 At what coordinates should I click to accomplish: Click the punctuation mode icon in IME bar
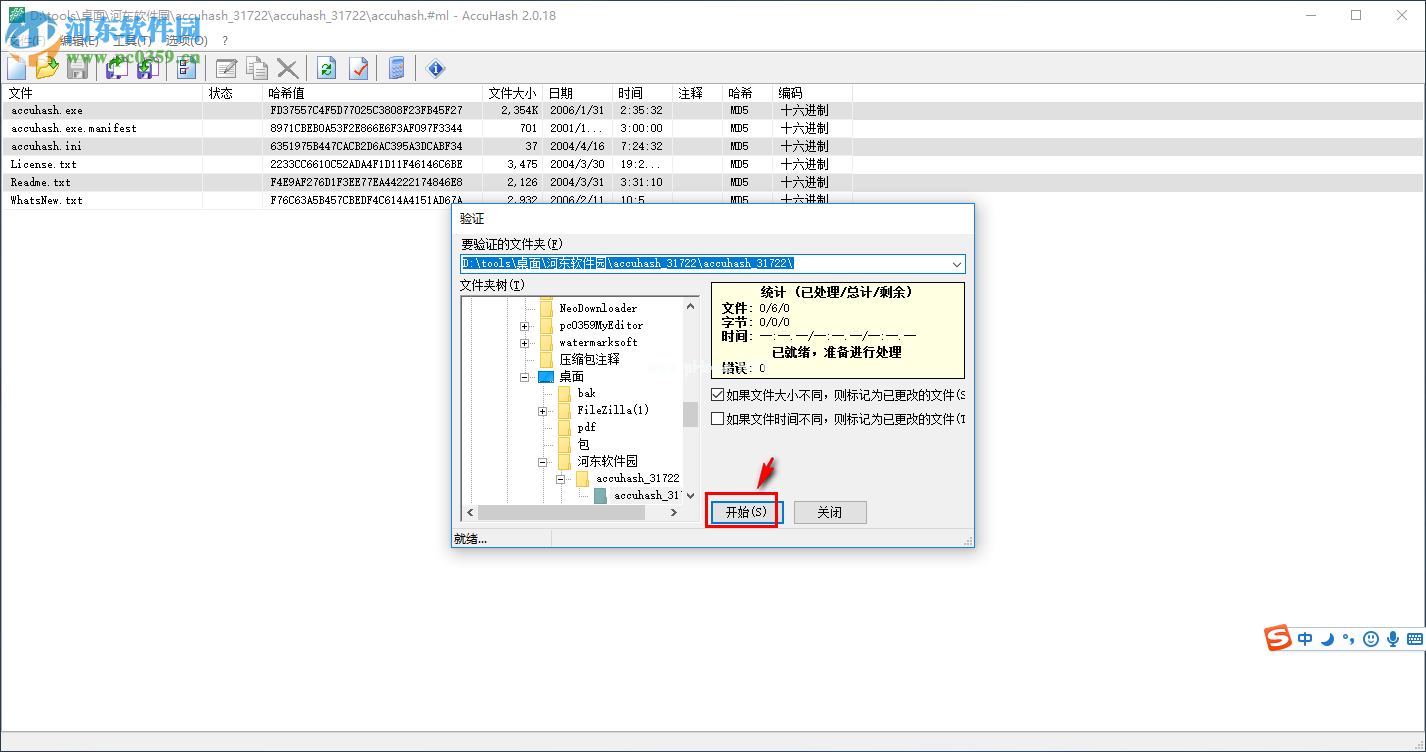[x=1348, y=639]
